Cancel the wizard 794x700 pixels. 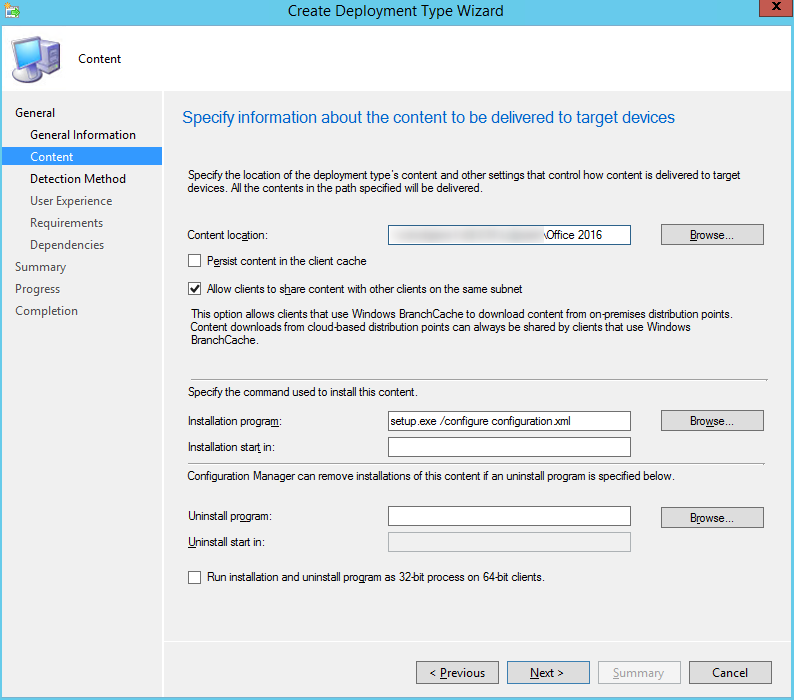[730, 673]
